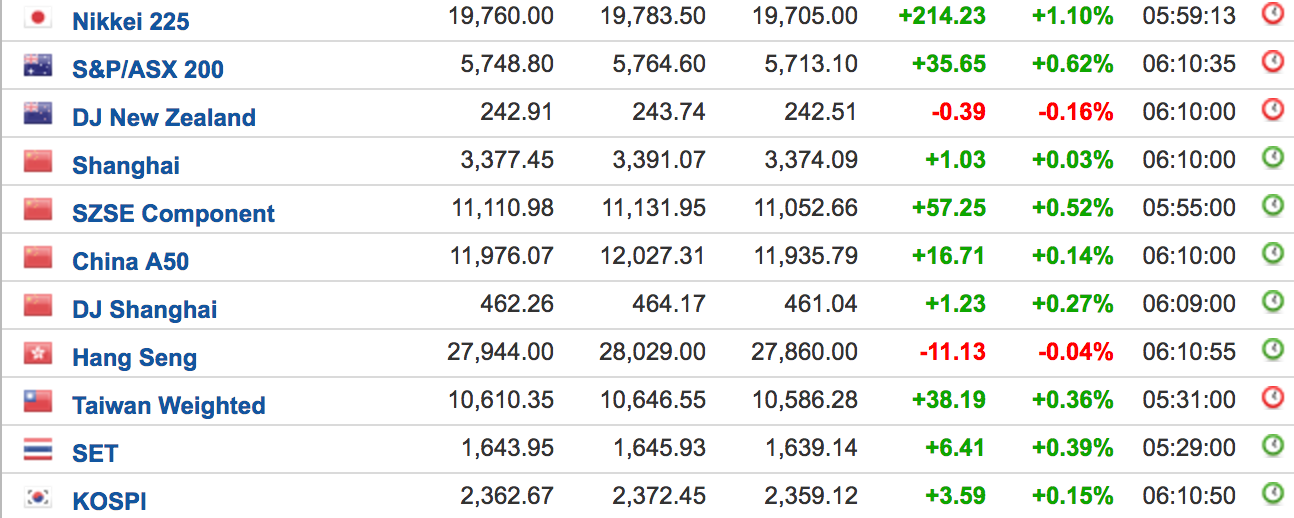This screenshot has height=518, width=1294.
Task: Click the Australia flag icon beside S&P/ASX 200
Action: pos(38,65)
